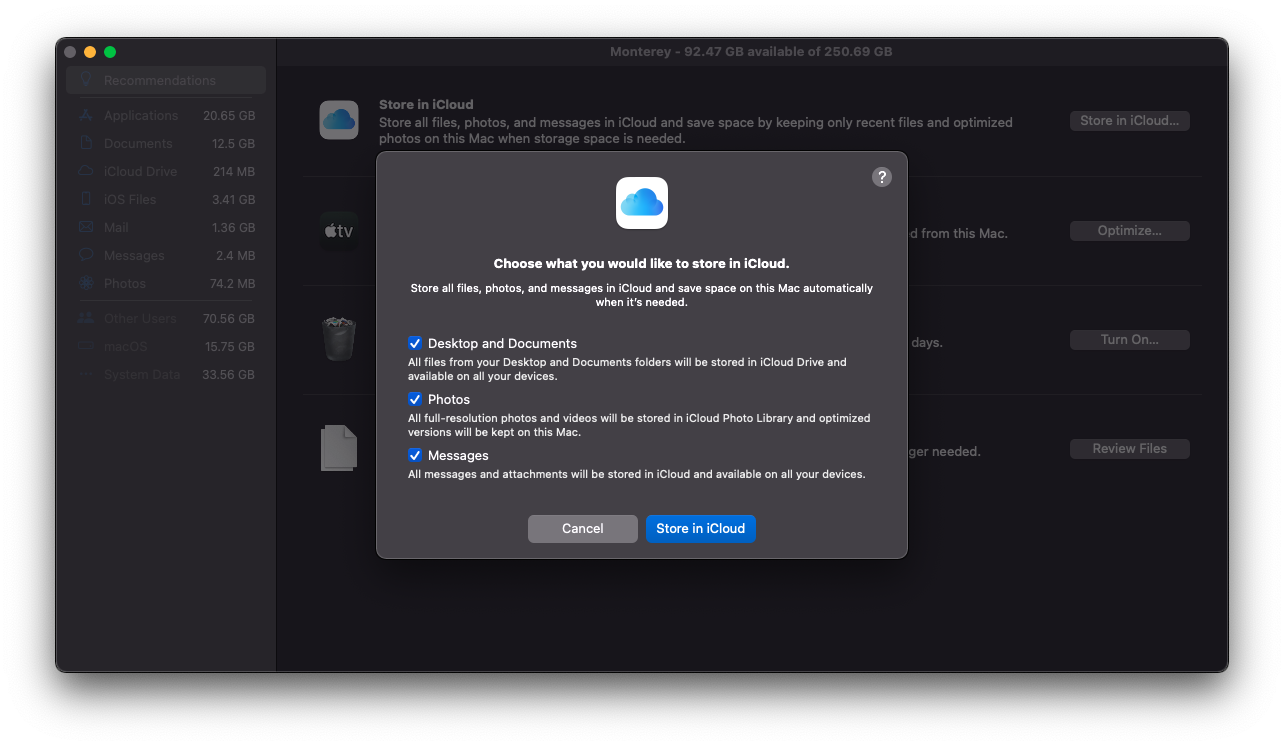Click the text "All full-resolution photos and videos will be stored"

(539, 418)
